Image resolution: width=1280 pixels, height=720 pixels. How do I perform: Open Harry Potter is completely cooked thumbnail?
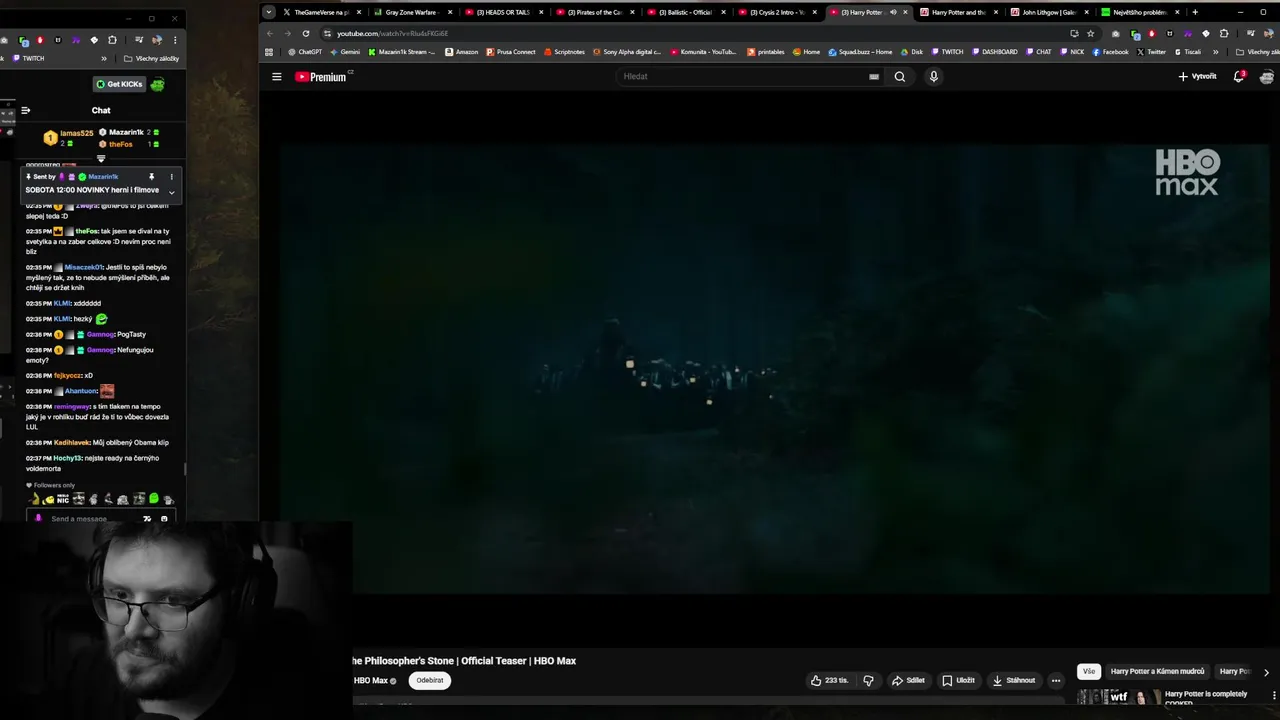click(x=1118, y=696)
